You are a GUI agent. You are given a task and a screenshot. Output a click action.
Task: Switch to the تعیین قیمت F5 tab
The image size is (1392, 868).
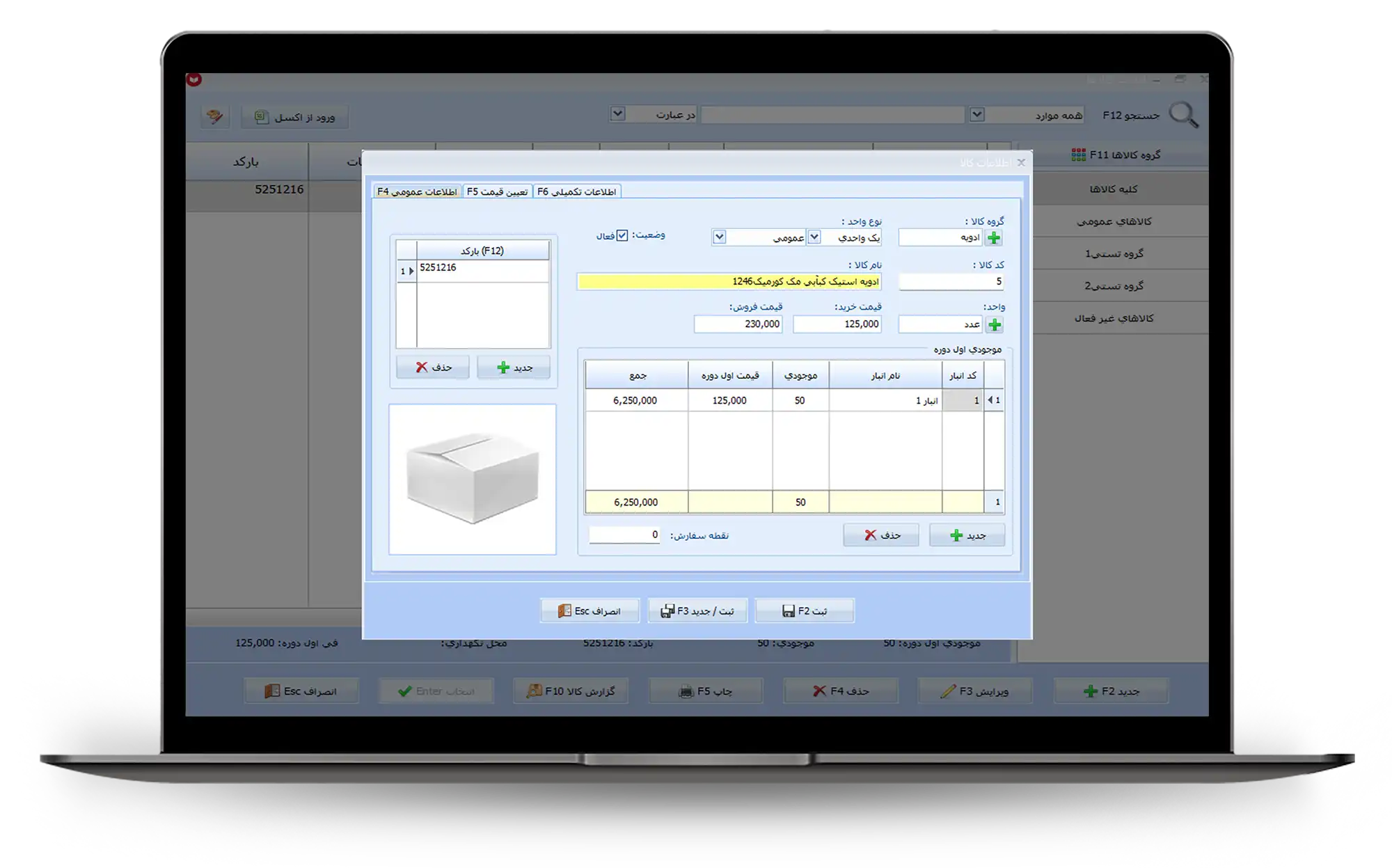pyautogui.click(x=497, y=191)
